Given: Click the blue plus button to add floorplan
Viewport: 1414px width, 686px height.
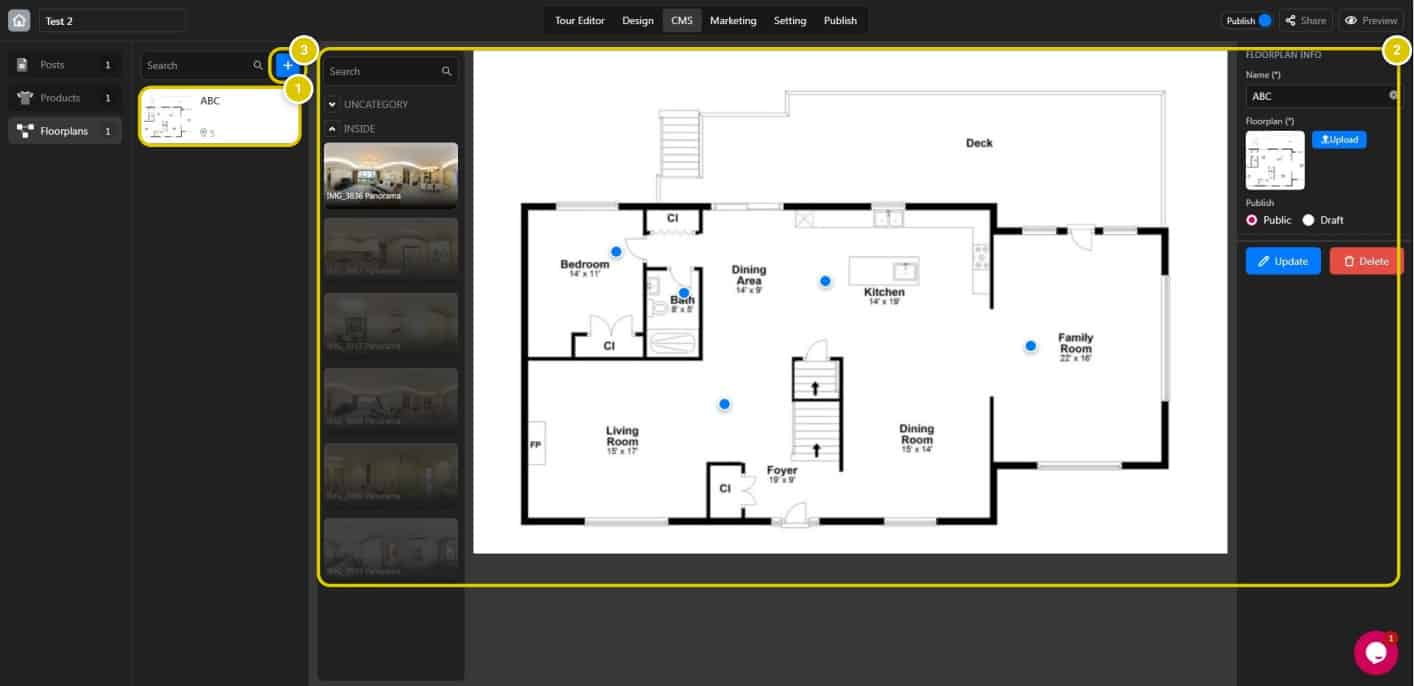Looking at the screenshot, I should pyautogui.click(x=287, y=64).
